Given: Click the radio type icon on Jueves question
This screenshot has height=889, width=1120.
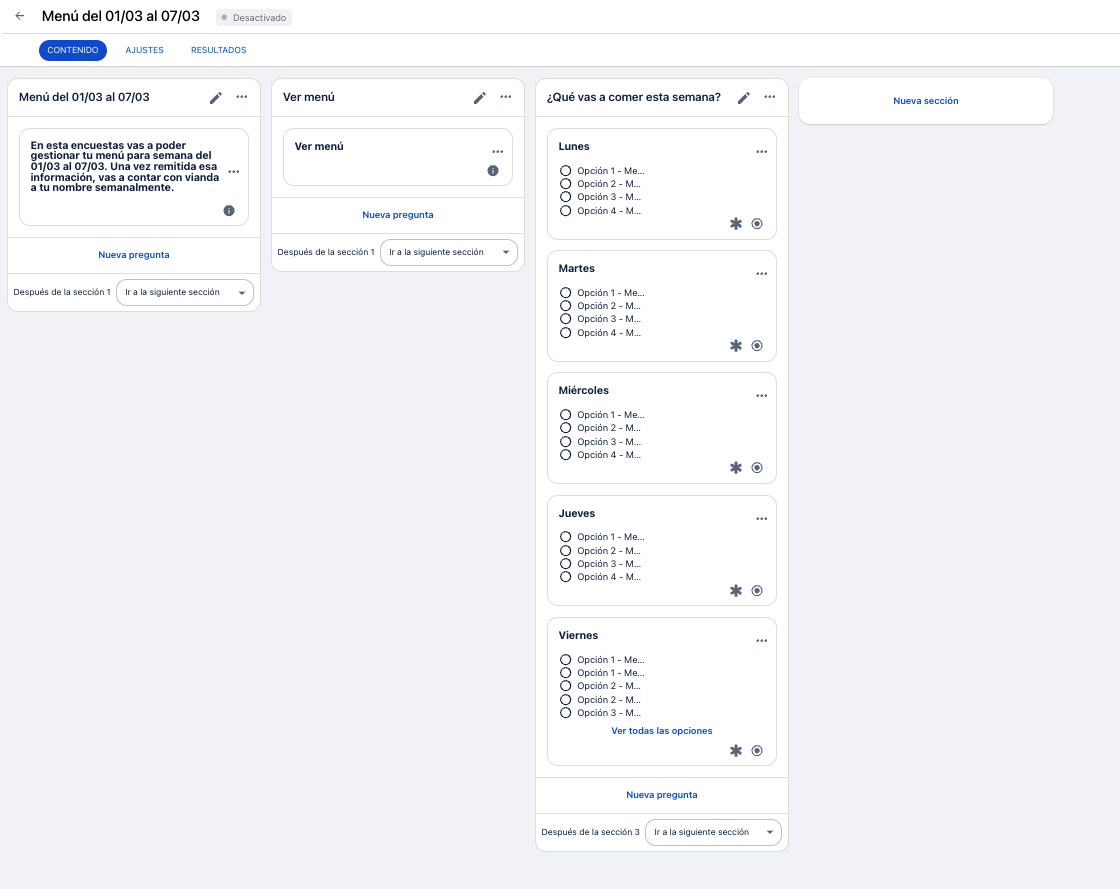Looking at the screenshot, I should [x=757, y=591].
